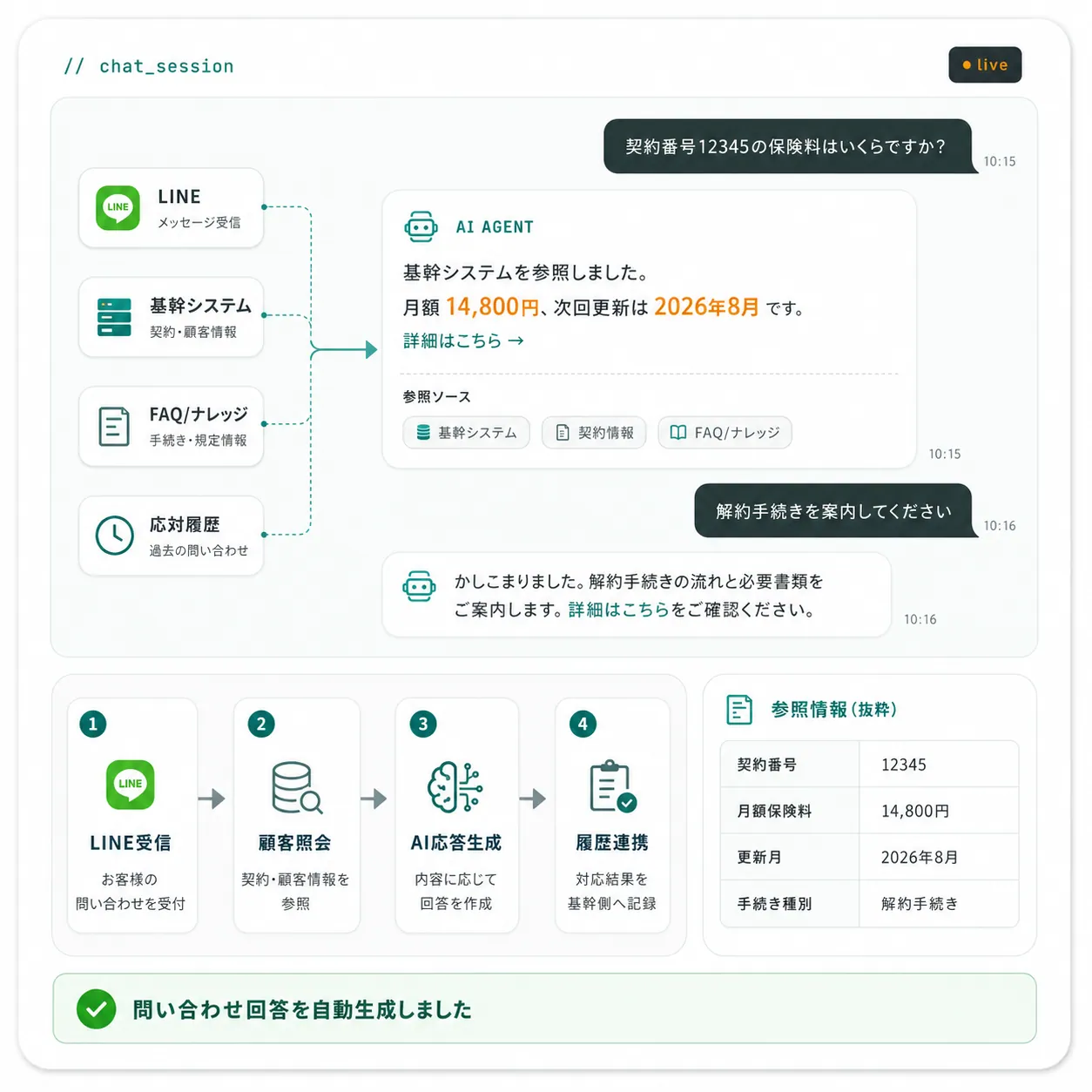Click the robot icon beside the AI AGENT label
Viewport: 1092px width, 1092px height.
click(421, 226)
